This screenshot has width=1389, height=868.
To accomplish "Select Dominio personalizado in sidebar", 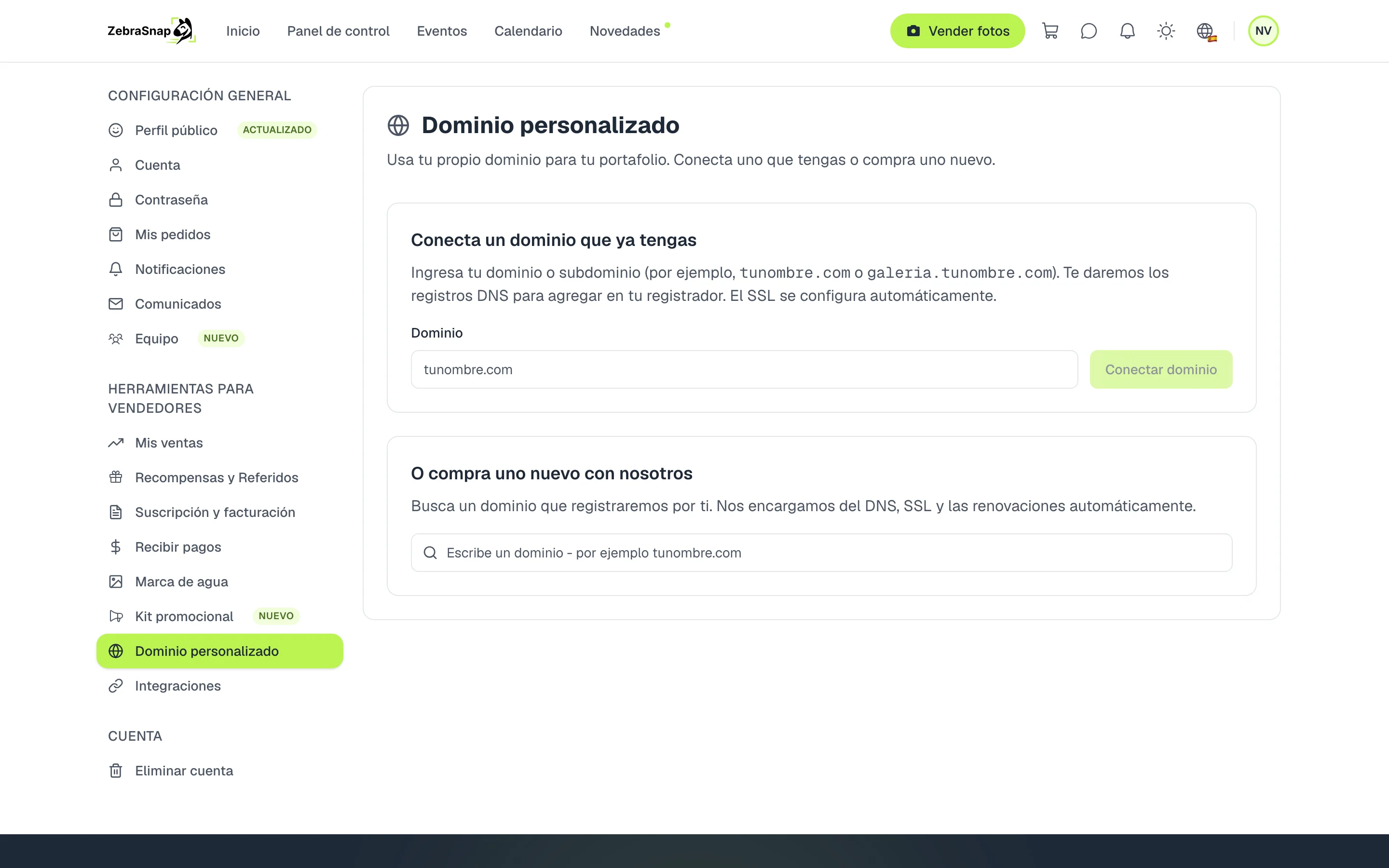I will (220, 651).
